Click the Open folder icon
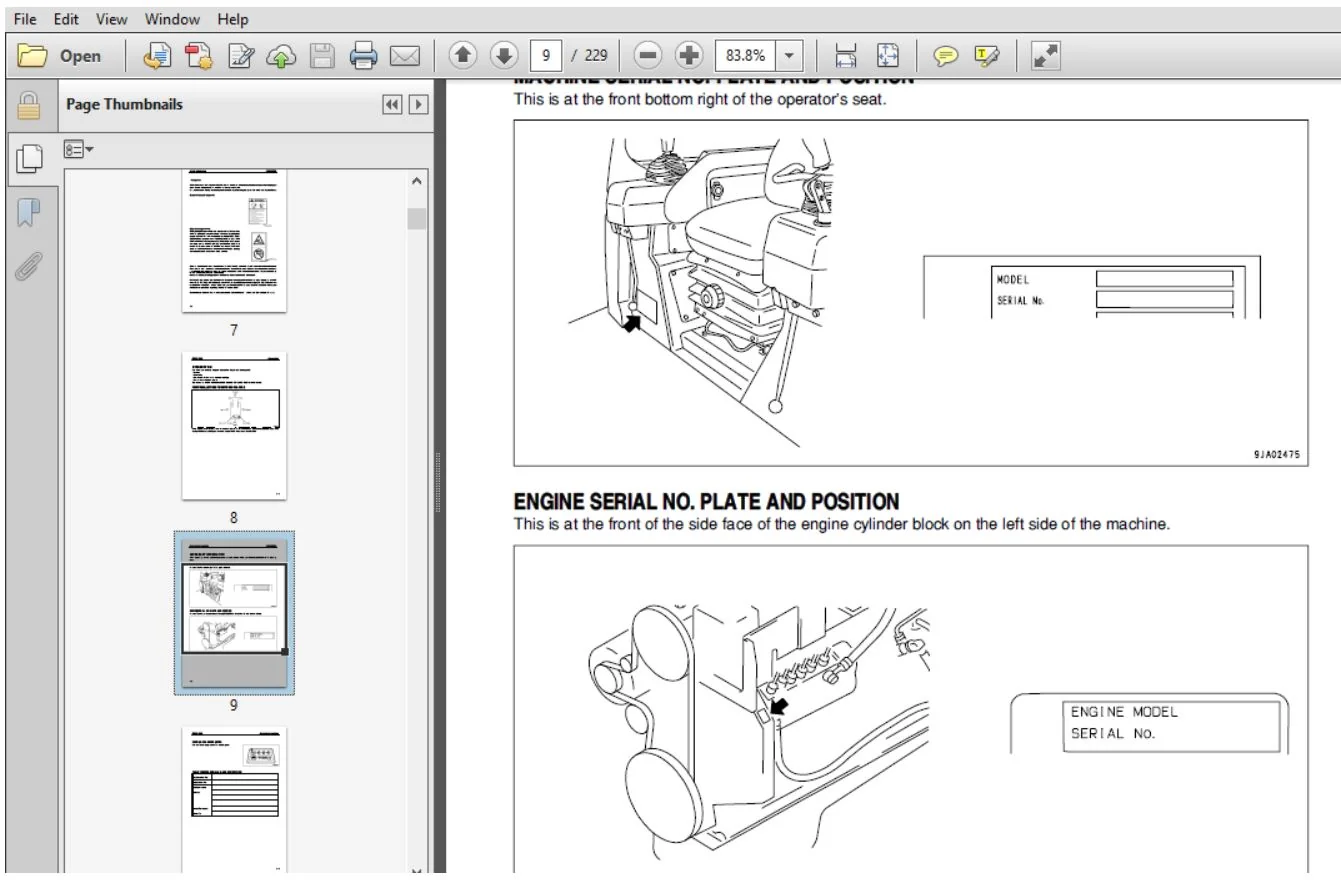1341x880 pixels. point(33,56)
